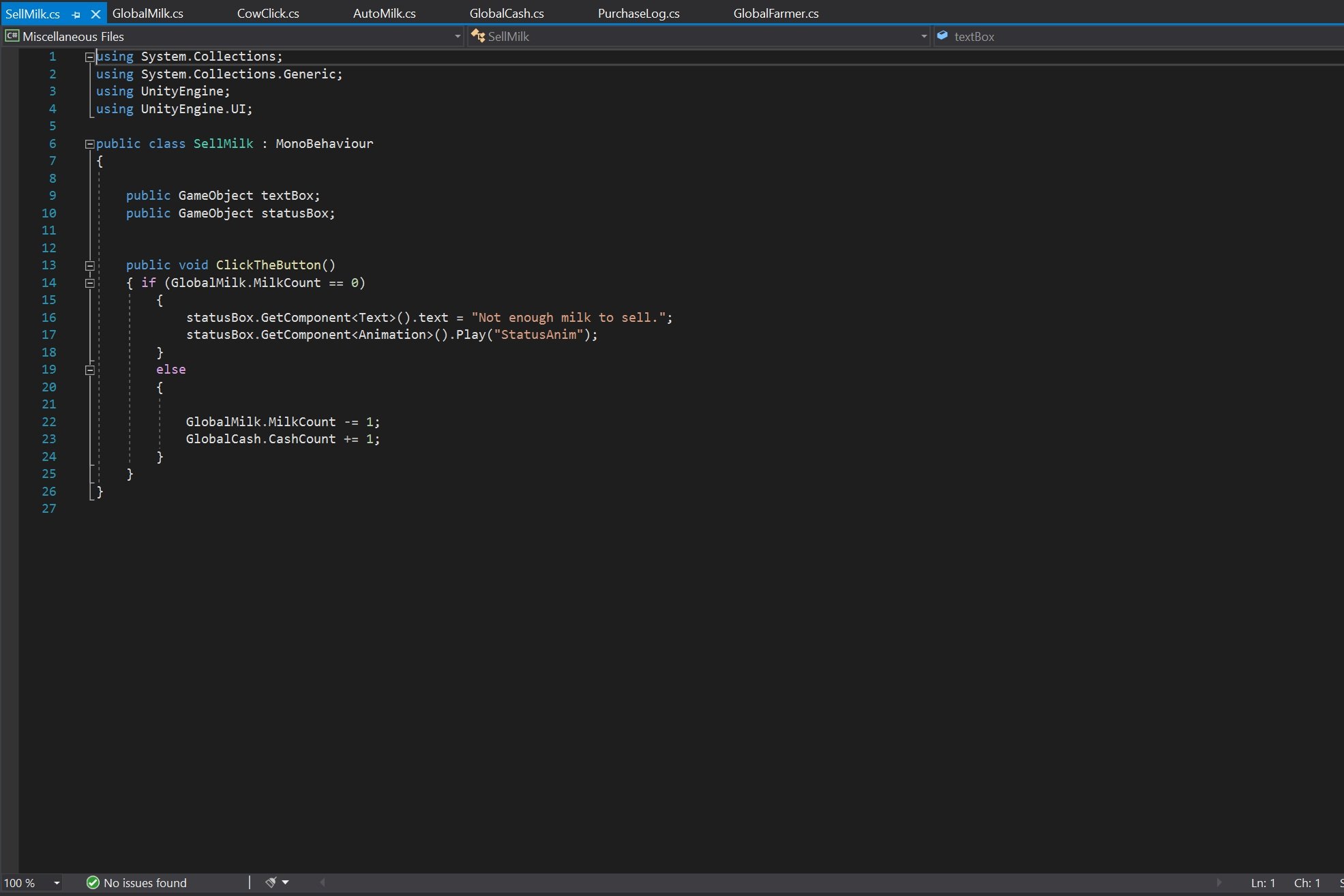Screen dimensions: 1344x896
Task: Collapse the SellMilk class outline
Action: point(89,144)
